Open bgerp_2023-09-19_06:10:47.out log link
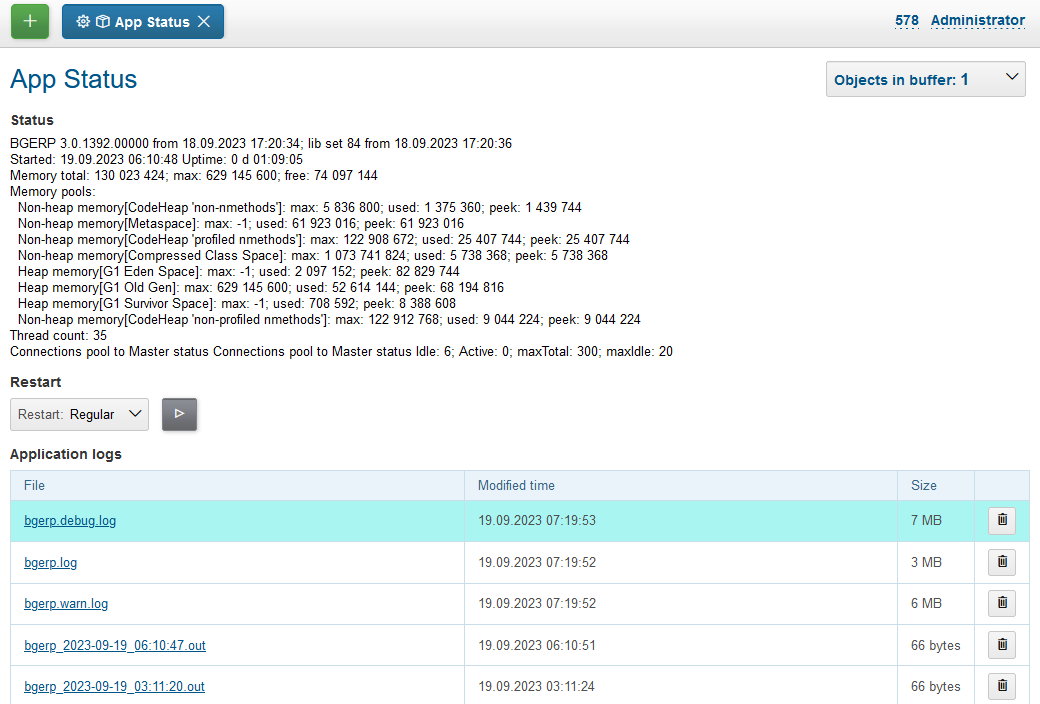The image size is (1040, 704). tap(115, 646)
